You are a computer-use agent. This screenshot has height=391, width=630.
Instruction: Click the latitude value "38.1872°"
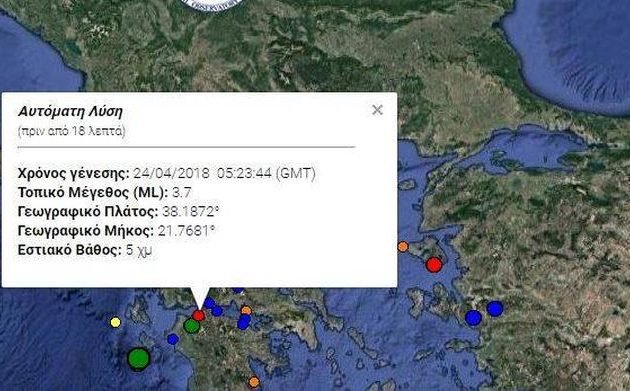click(190, 212)
